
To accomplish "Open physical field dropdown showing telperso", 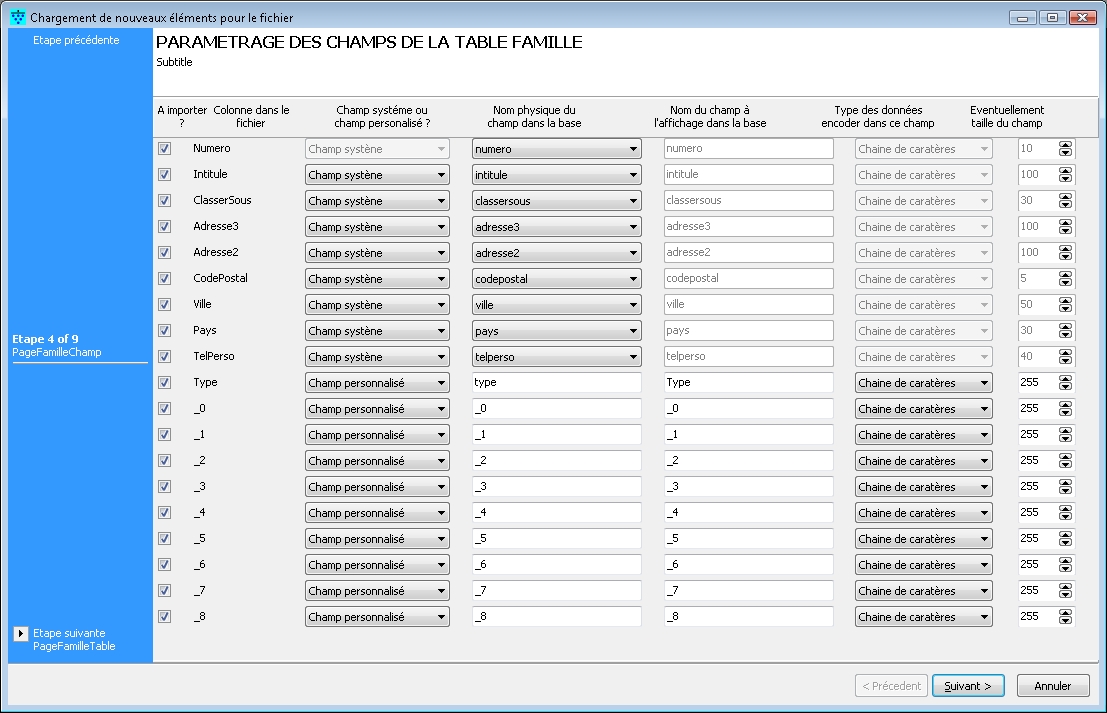I will click(x=556, y=357).
